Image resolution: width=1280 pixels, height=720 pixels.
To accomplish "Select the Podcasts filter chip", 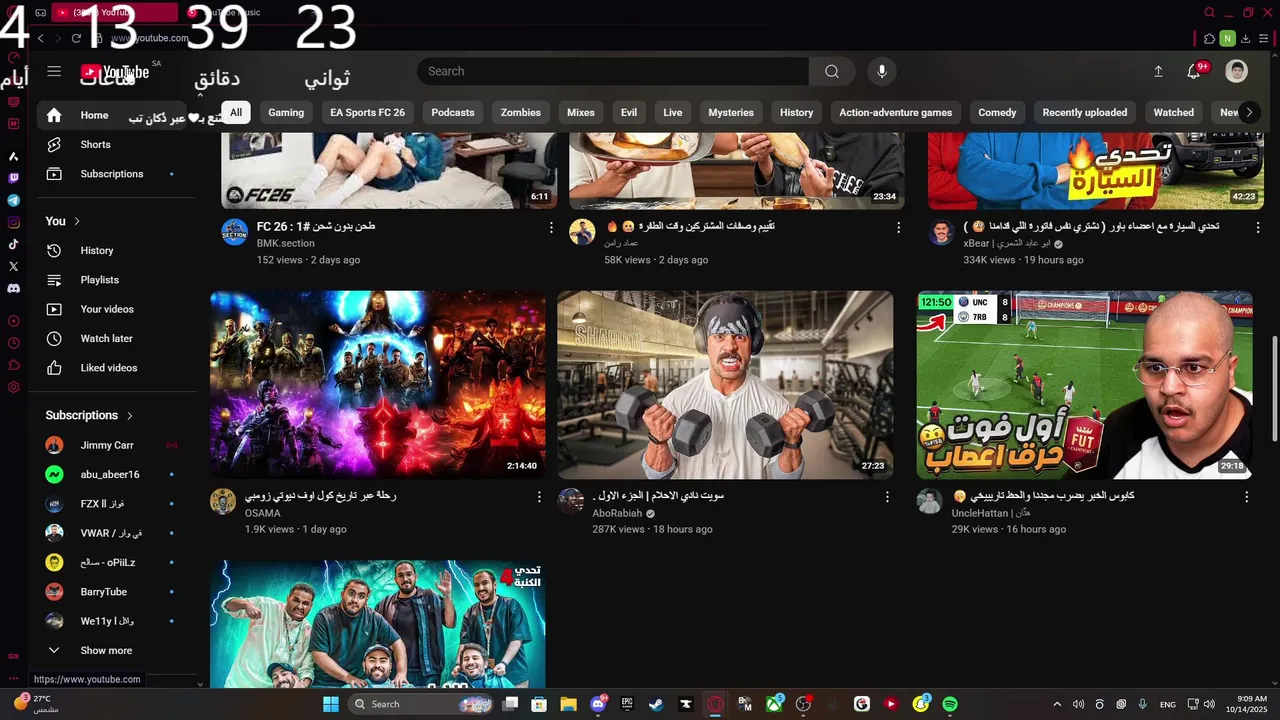I will click(453, 112).
